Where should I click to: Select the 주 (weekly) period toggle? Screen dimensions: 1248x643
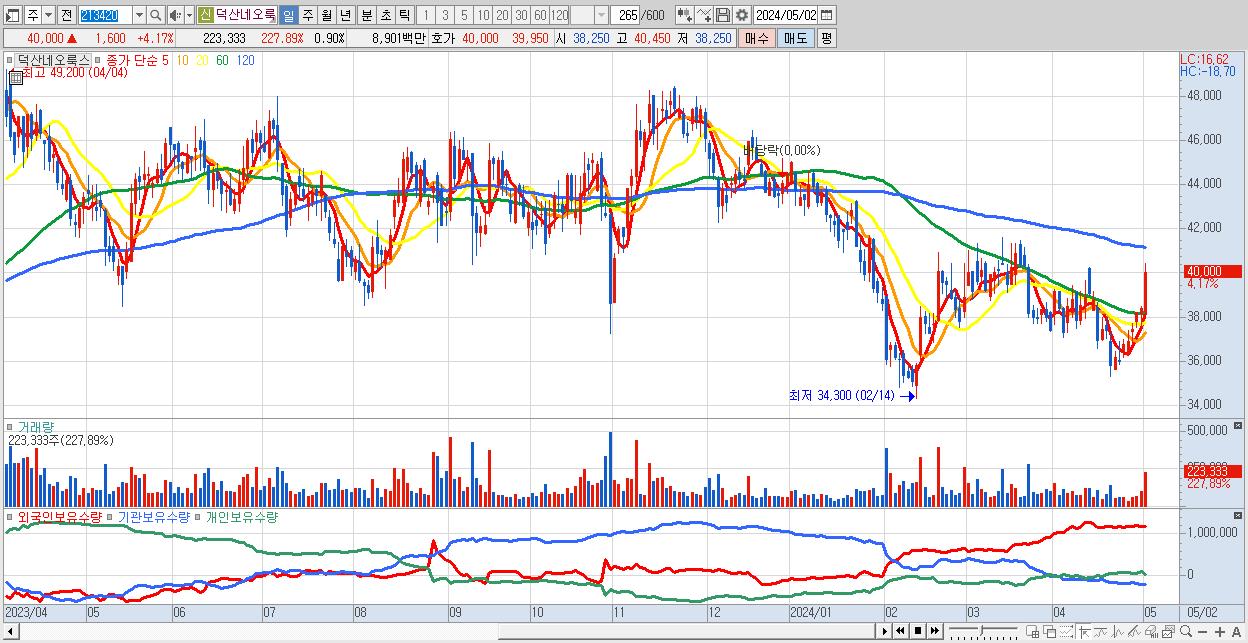pyautogui.click(x=307, y=15)
